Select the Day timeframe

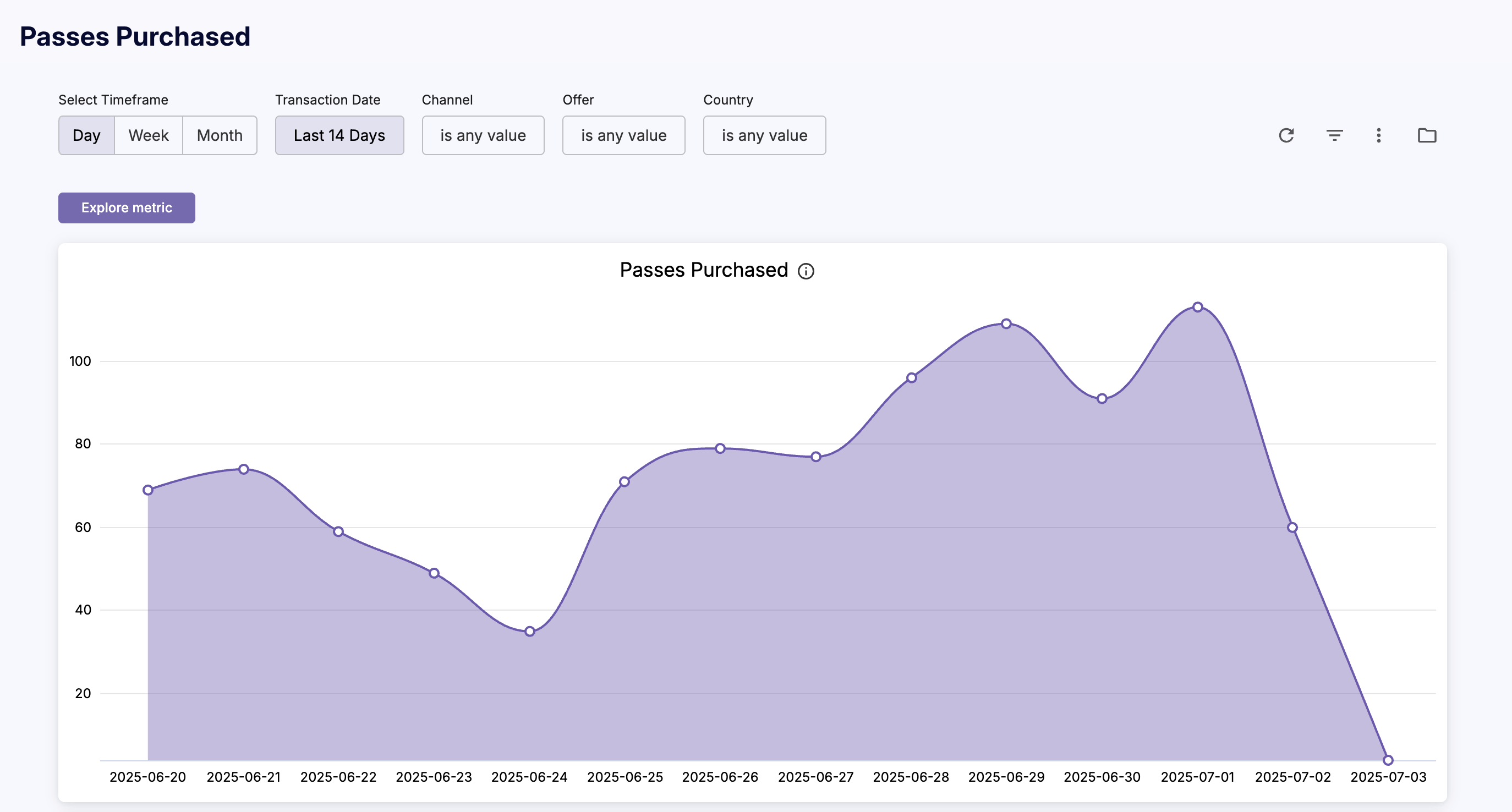click(x=86, y=135)
